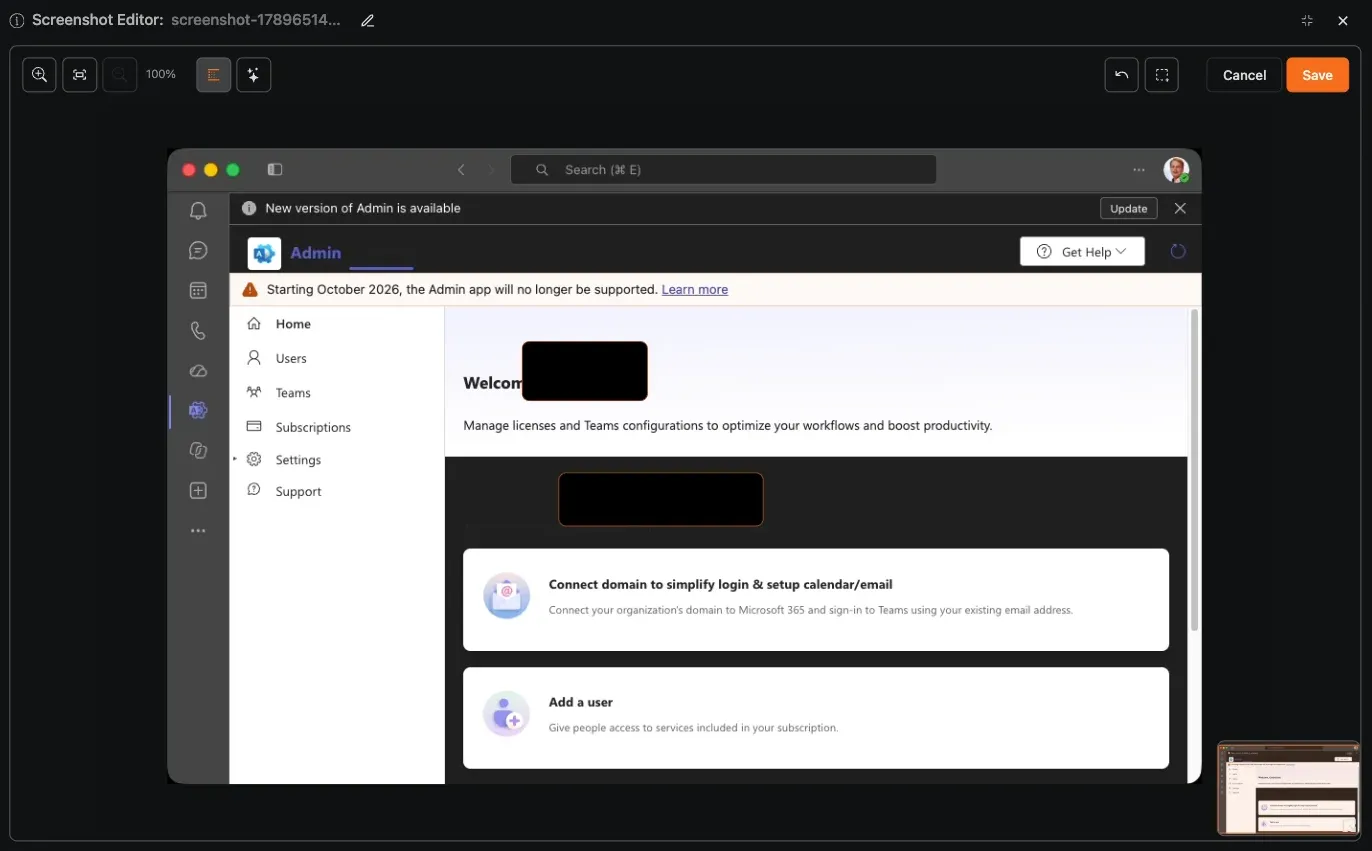Click the fit-to-view icon in the editor toolbar
Viewport: 1372px width, 851px height.
point(80,75)
